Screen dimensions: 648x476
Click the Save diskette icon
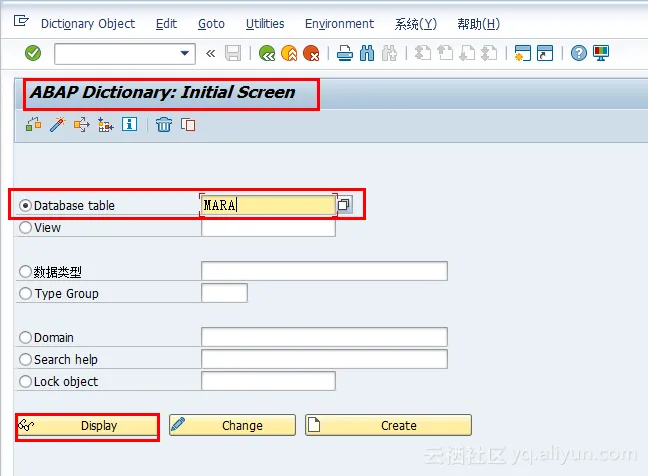[x=233, y=53]
